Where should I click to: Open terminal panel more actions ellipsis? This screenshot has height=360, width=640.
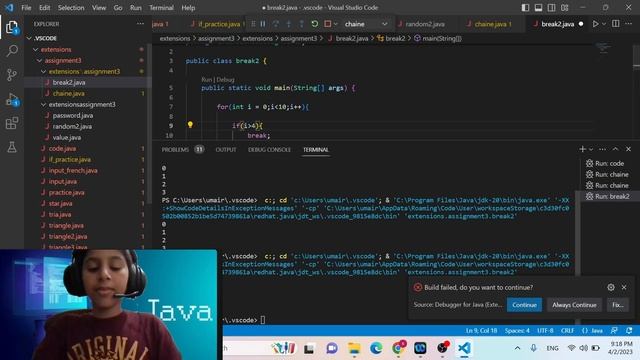pyautogui.click(x=602, y=149)
